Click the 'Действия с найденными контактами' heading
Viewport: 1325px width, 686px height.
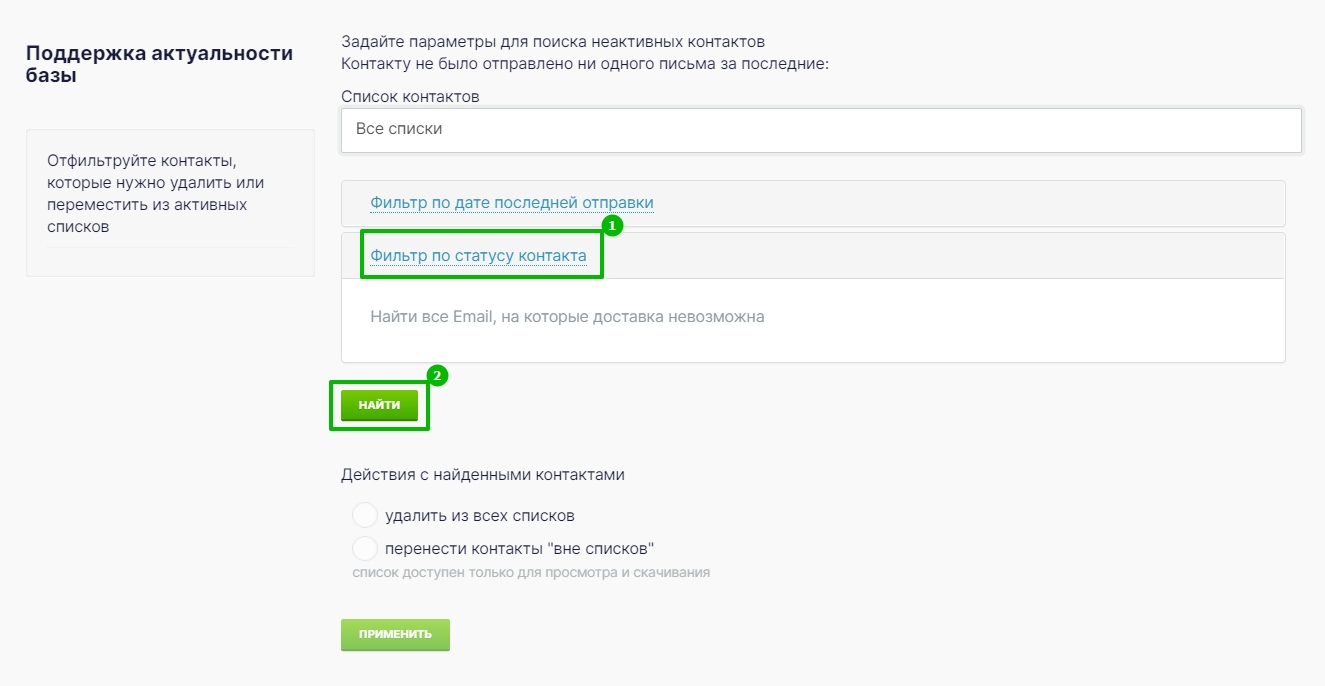point(483,475)
